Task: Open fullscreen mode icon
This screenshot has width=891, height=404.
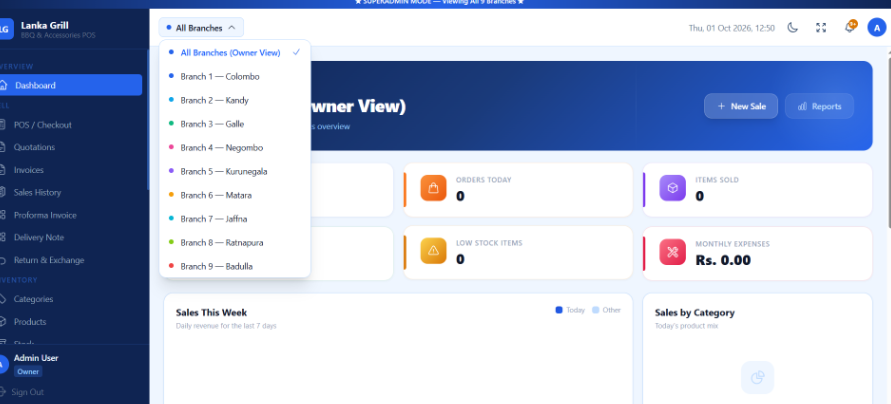Action: click(821, 27)
